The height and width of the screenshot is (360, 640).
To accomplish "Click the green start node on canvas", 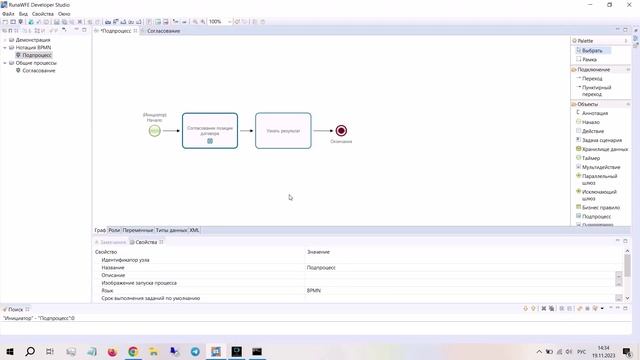I will [155, 131].
